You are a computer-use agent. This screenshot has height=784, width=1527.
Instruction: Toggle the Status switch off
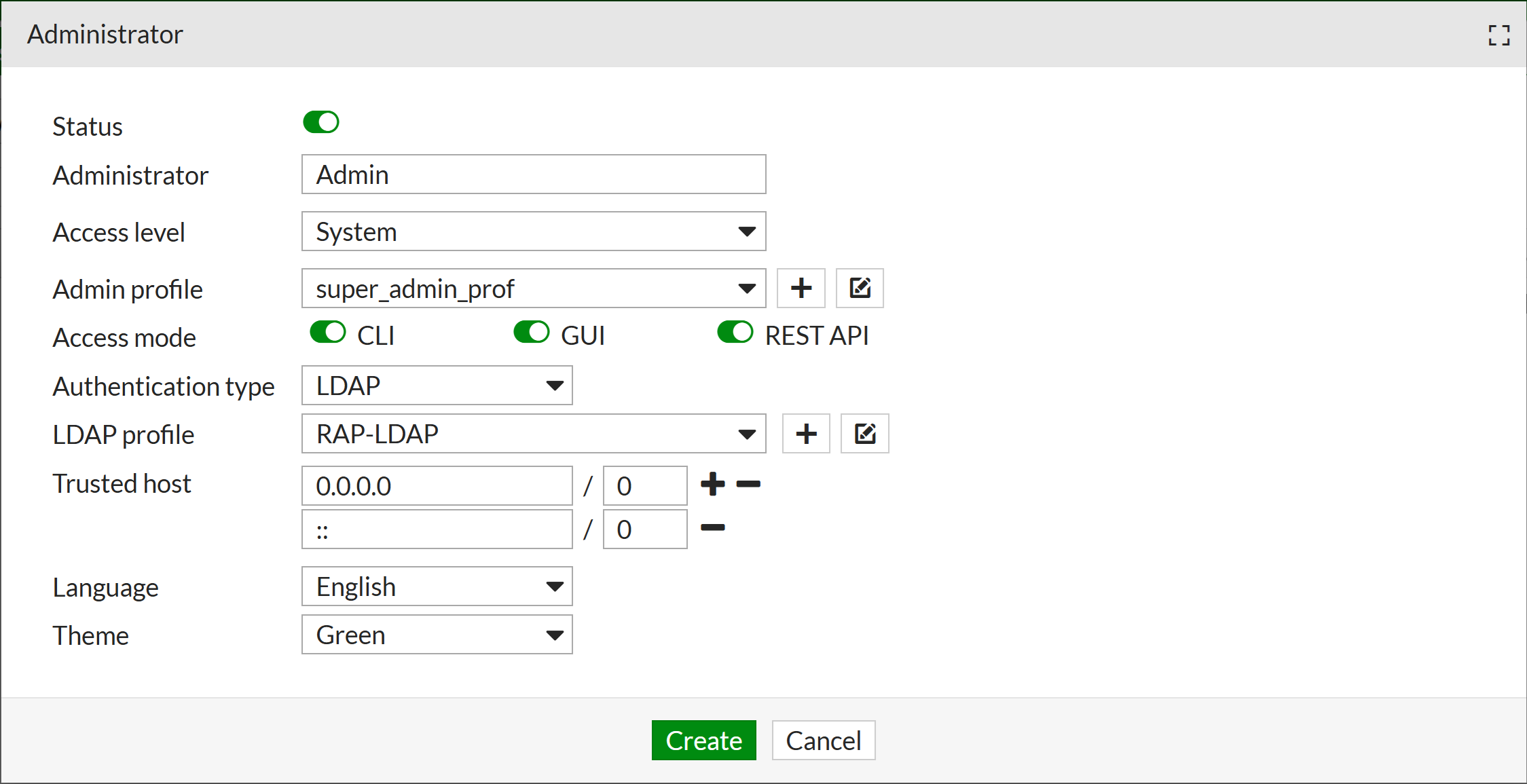click(x=321, y=122)
